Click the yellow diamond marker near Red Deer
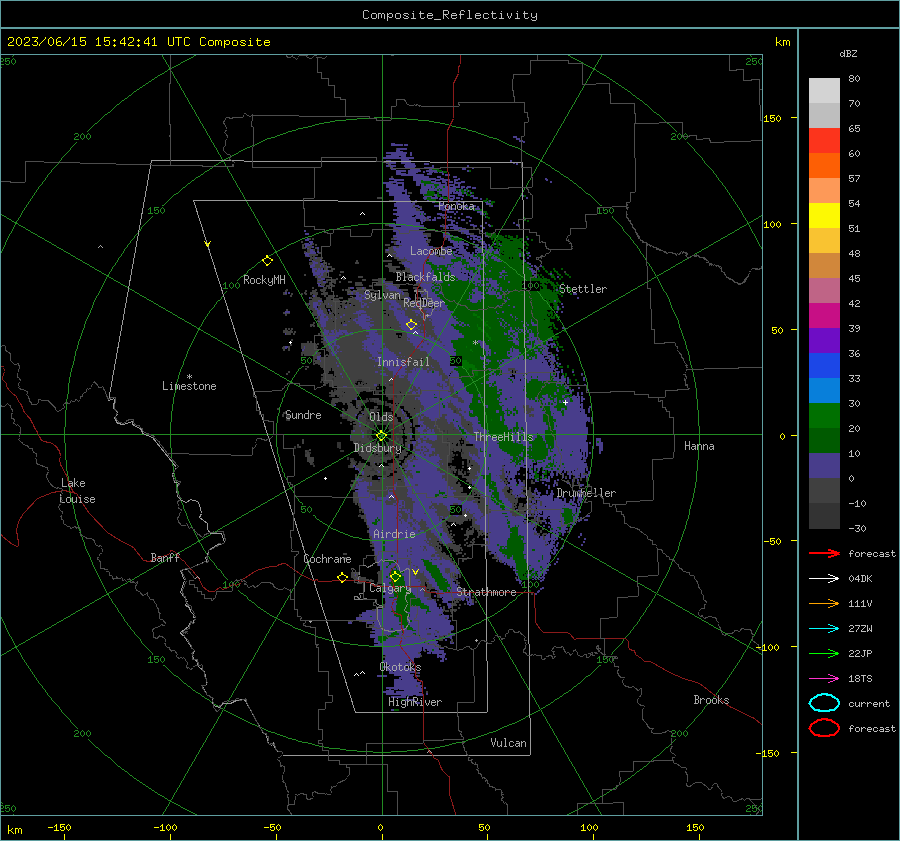 point(411,325)
